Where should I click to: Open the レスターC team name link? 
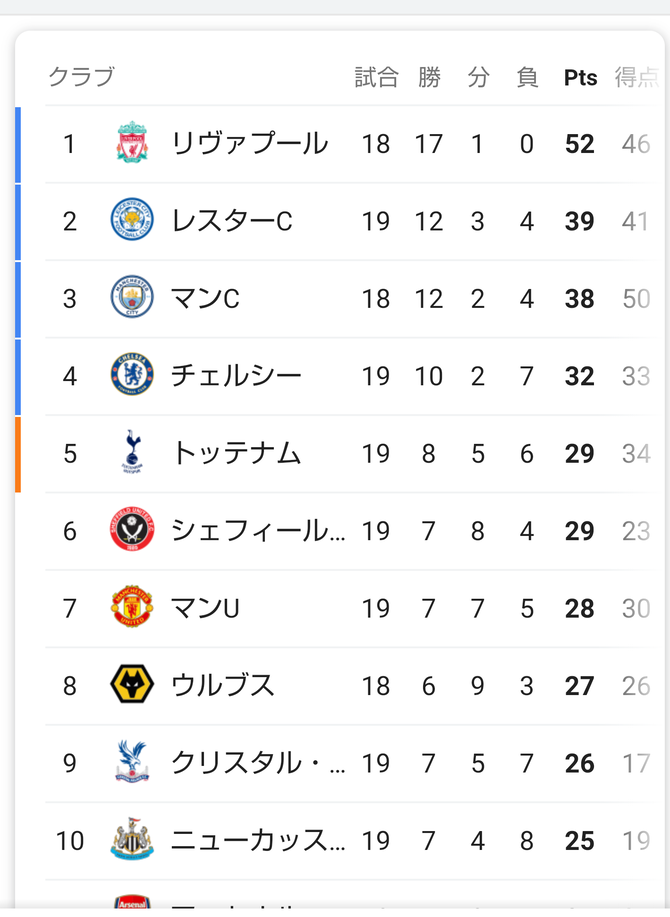point(232,221)
